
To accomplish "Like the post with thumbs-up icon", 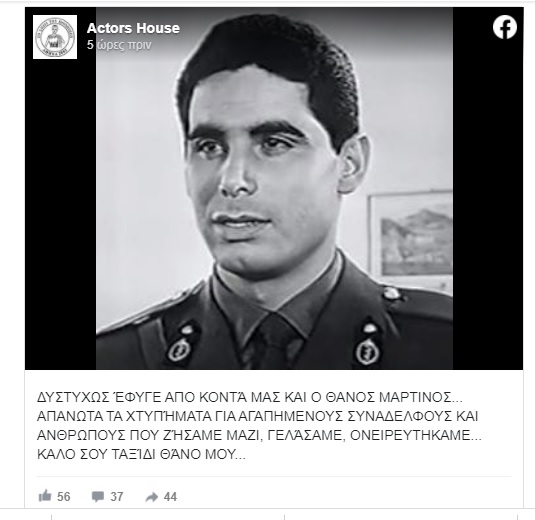I will pyautogui.click(x=45, y=496).
